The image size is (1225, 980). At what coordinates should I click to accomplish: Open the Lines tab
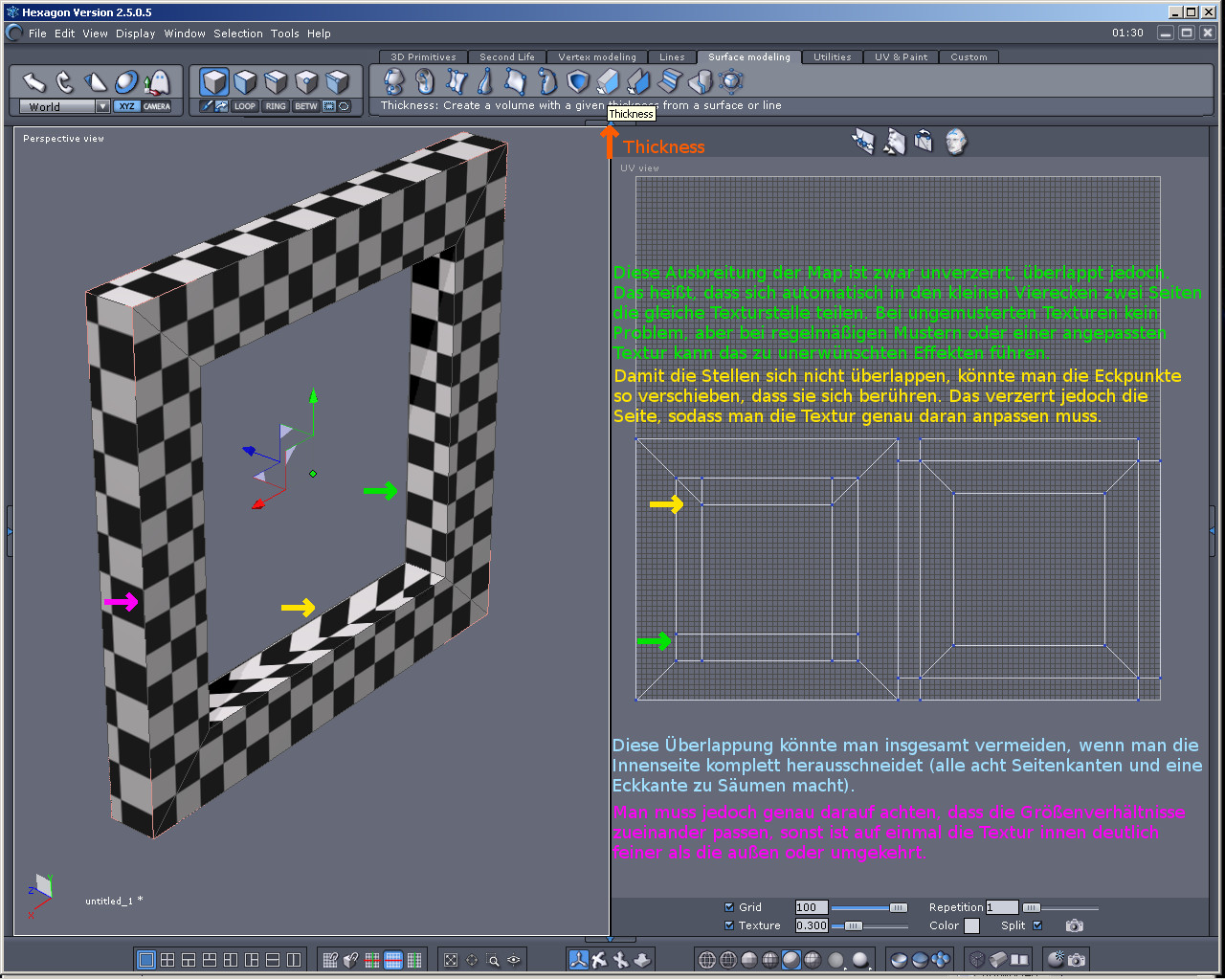pos(672,57)
